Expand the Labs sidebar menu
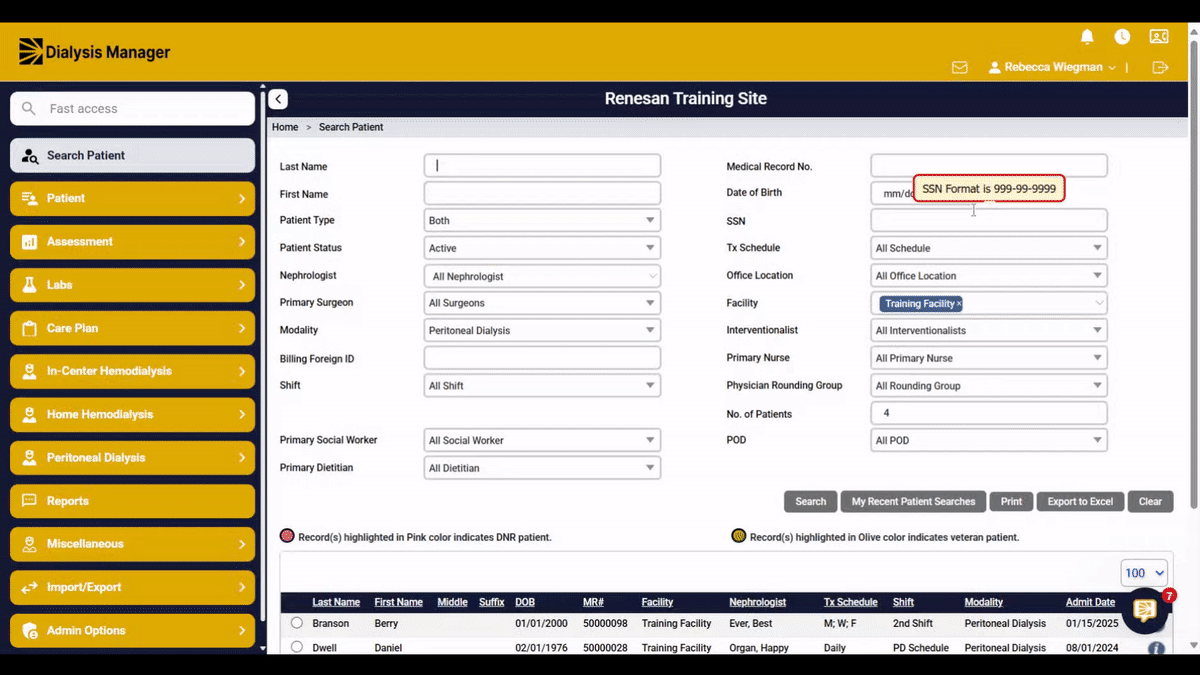Screen dimensions: 1200x675 [133, 285]
